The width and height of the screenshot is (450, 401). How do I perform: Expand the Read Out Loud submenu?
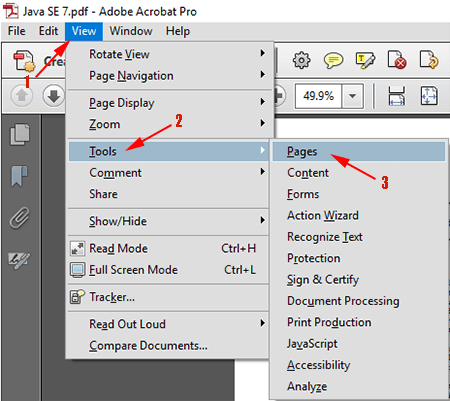169,324
